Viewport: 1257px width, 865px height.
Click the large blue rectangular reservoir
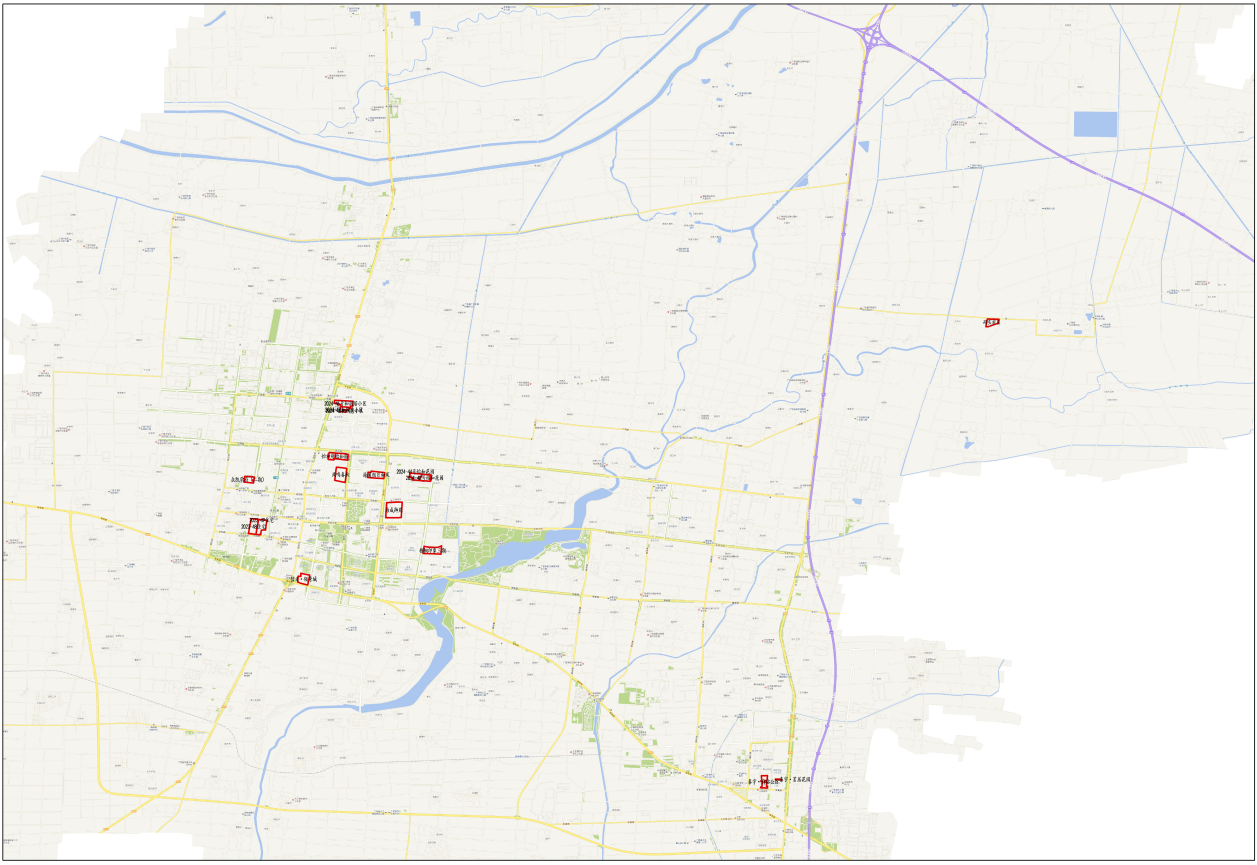(1095, 124)
